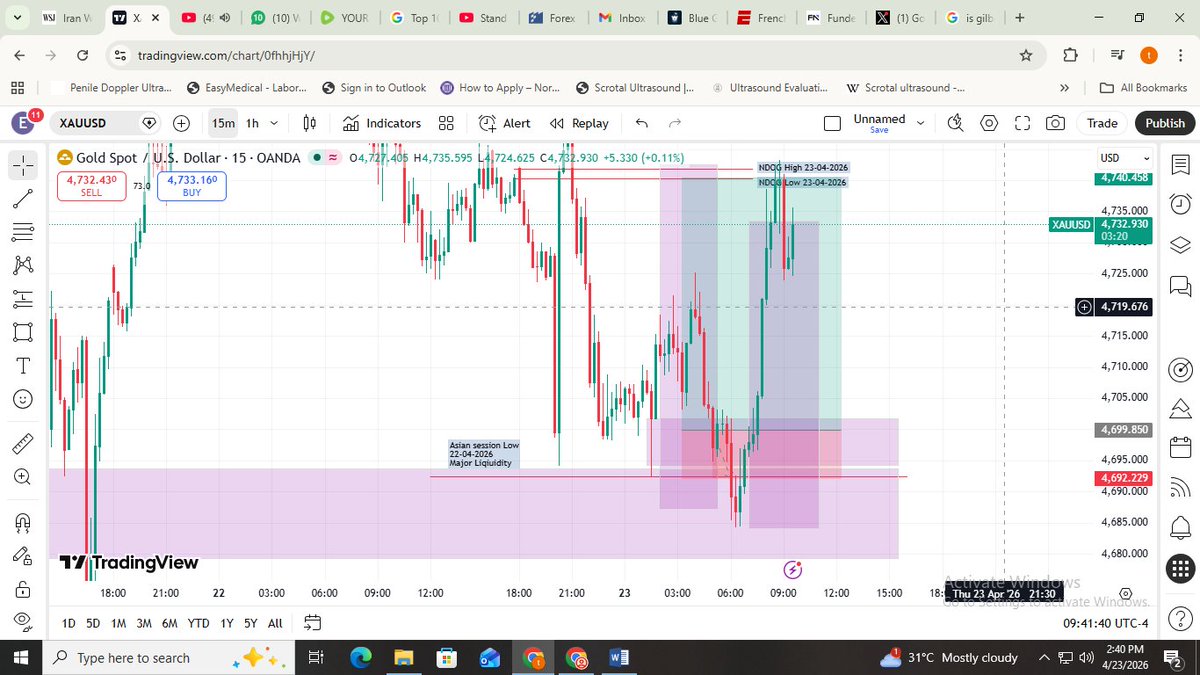This screenshot has height=675, width=1200.
Task: Open indicator templates grid
Action: click(446, 123)
